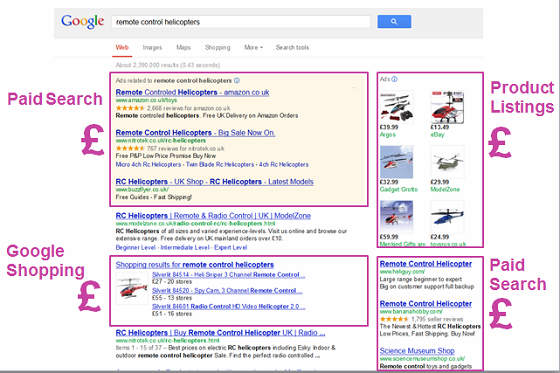Select the Web tab
The height and width of the screenshot is (373, 560).
pyautogui.click(x=122, y=48)
